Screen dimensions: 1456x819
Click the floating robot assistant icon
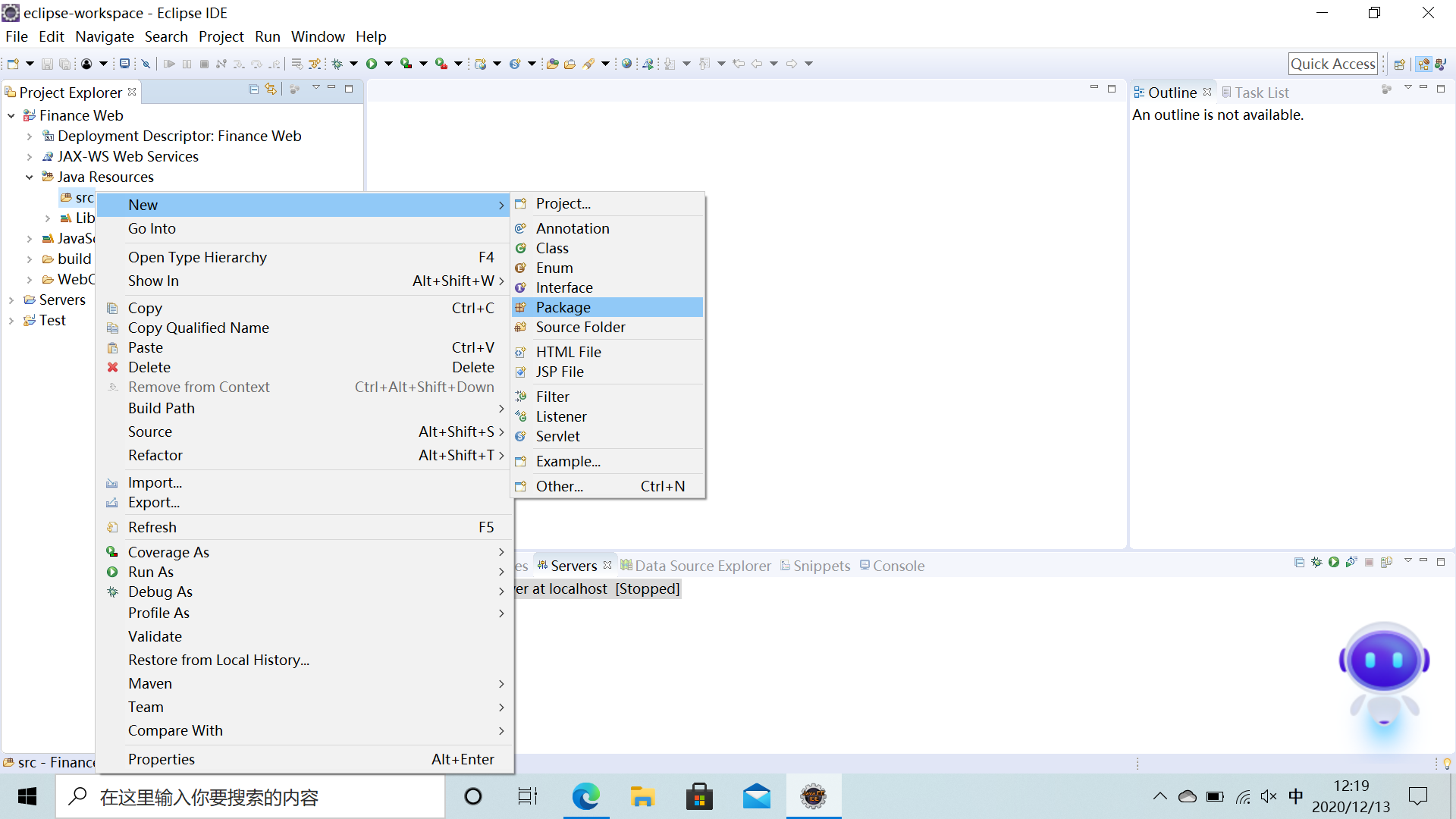click(1385, 676)
